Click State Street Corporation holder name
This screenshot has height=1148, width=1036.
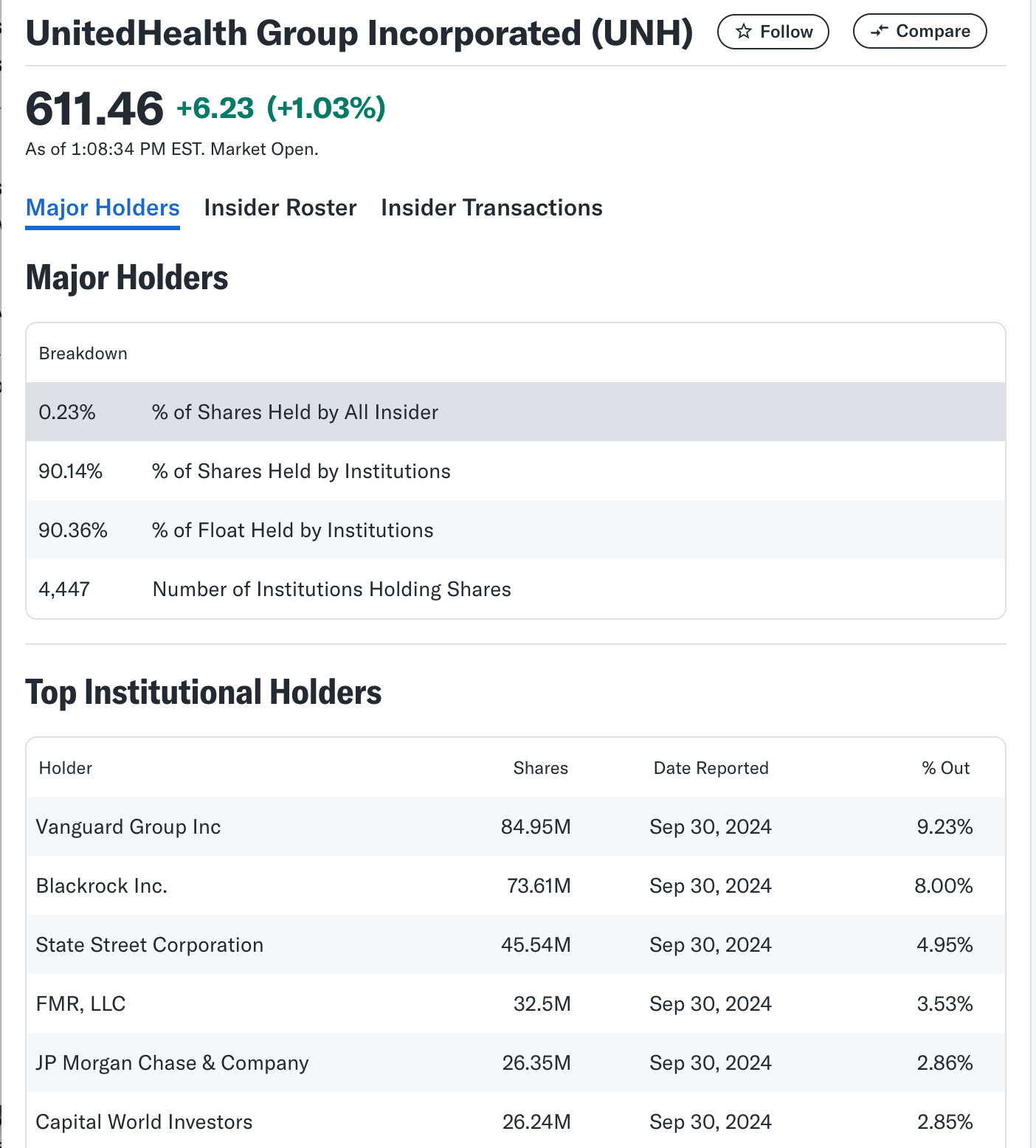[150, 945]
